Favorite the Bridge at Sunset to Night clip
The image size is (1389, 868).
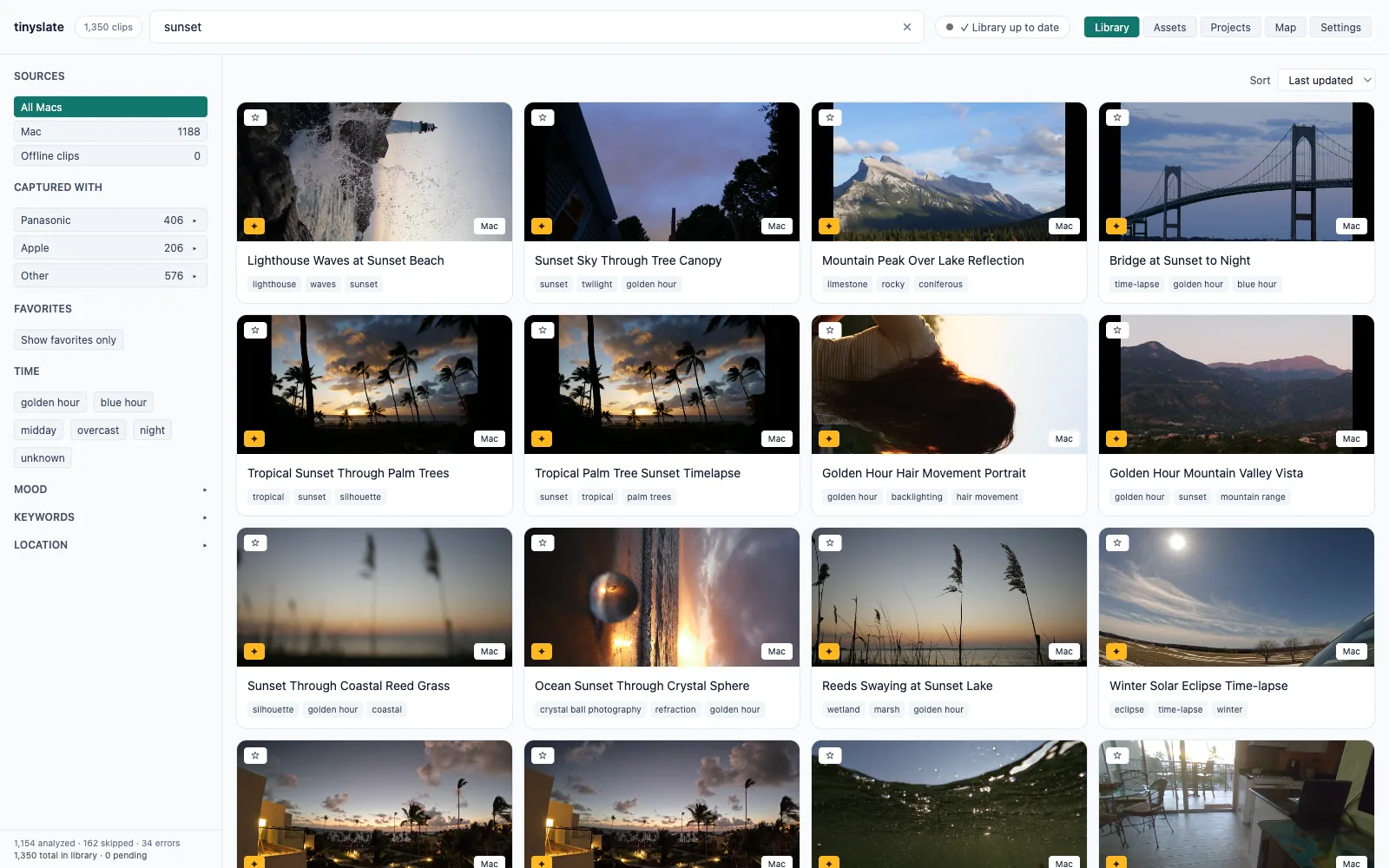1117,117
